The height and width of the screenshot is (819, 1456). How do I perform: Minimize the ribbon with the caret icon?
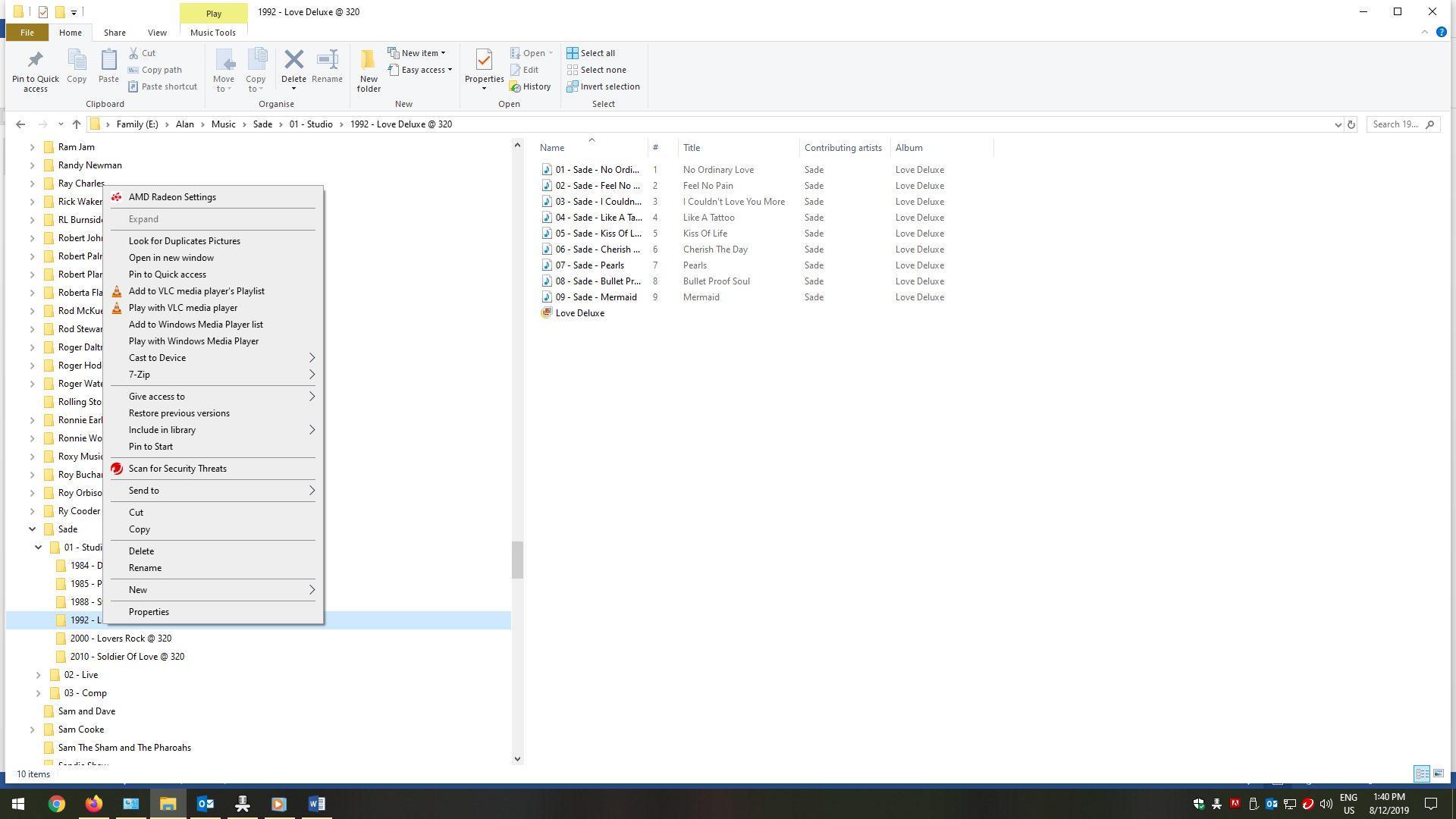[x=1424, y=32]
